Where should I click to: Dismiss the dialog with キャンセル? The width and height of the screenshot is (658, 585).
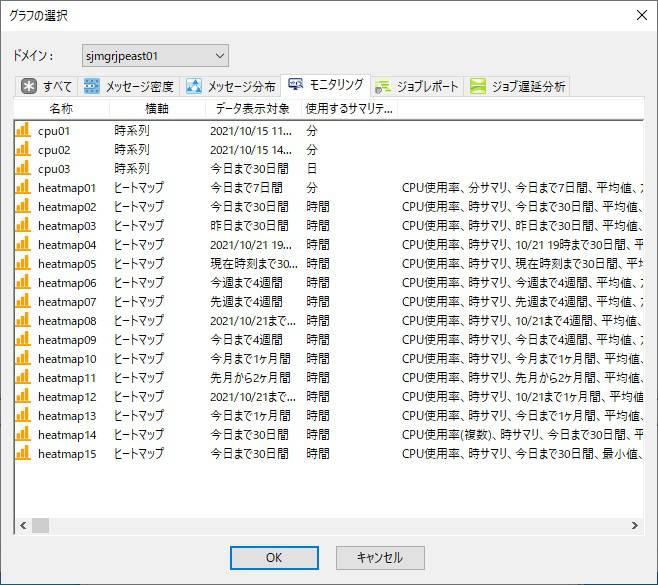click(x=380, y=558)
